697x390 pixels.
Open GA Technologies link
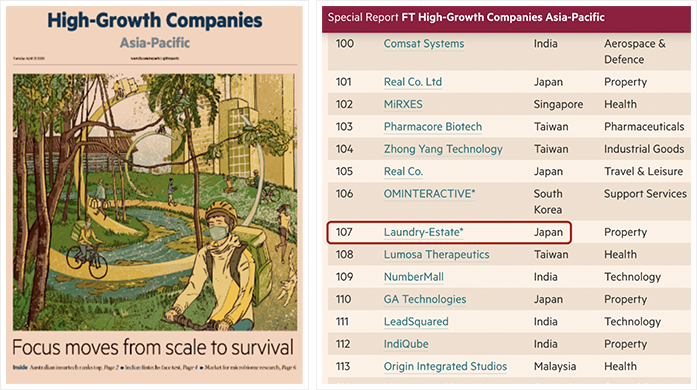[425, 299]
